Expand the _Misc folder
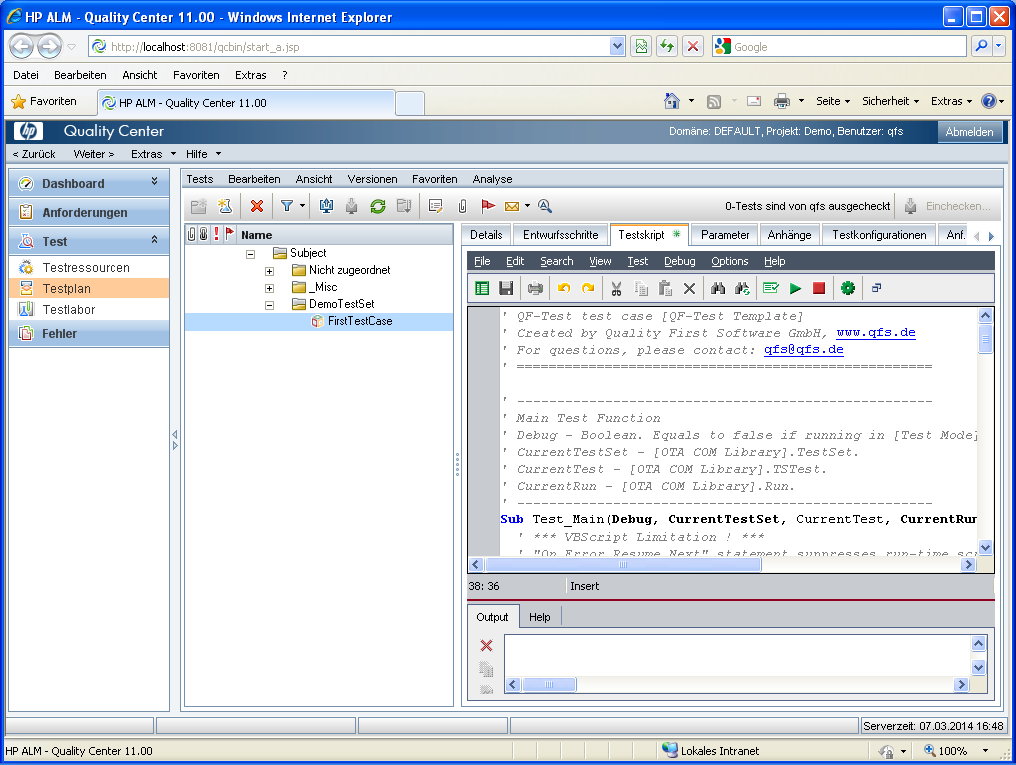Image resolution: width=1016 pixels, height=765 pixels. point(270,288)
